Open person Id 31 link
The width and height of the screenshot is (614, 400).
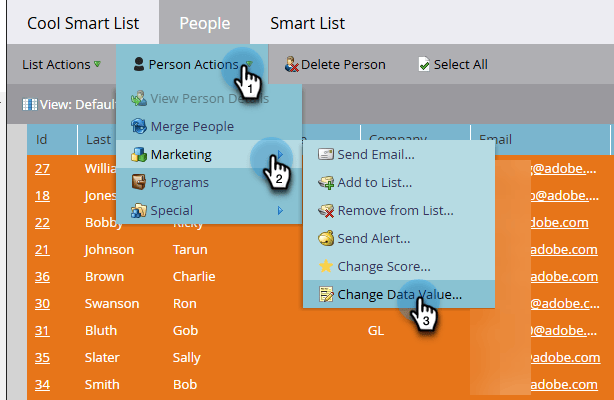point(42,331)
